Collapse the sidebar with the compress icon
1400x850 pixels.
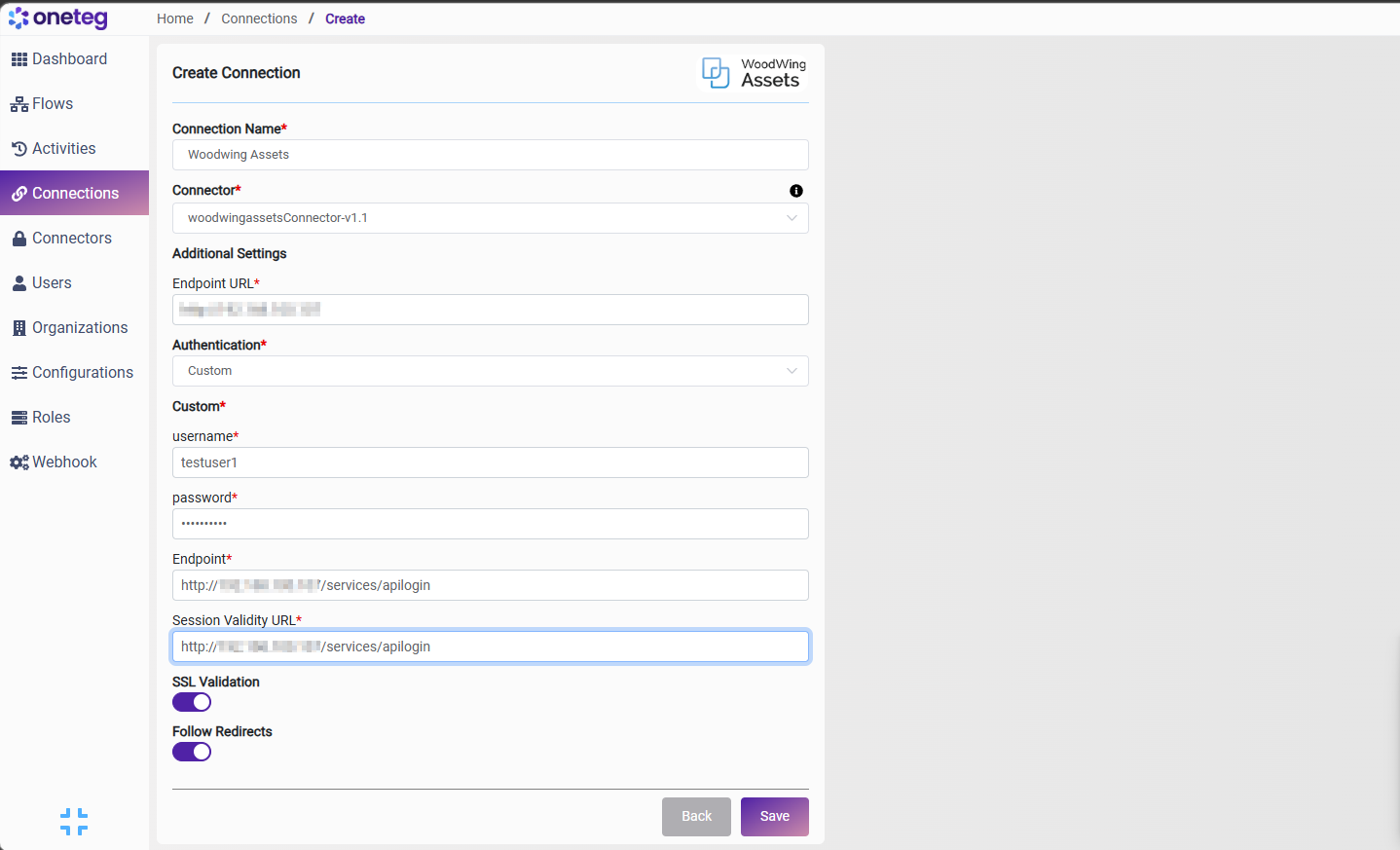tap(74, 822)
